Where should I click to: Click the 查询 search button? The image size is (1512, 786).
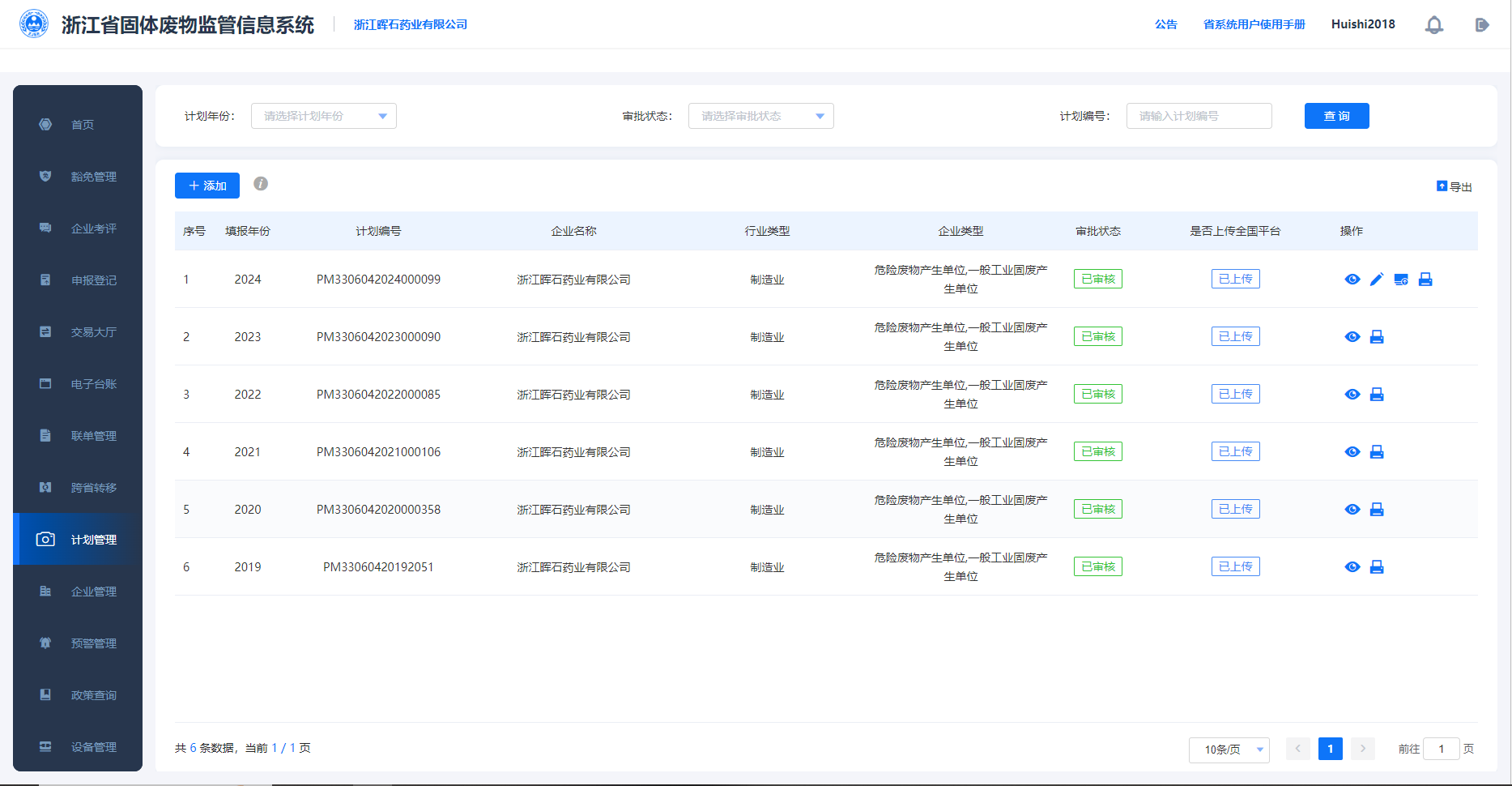pyautogui.click(x=1337, y=116)
